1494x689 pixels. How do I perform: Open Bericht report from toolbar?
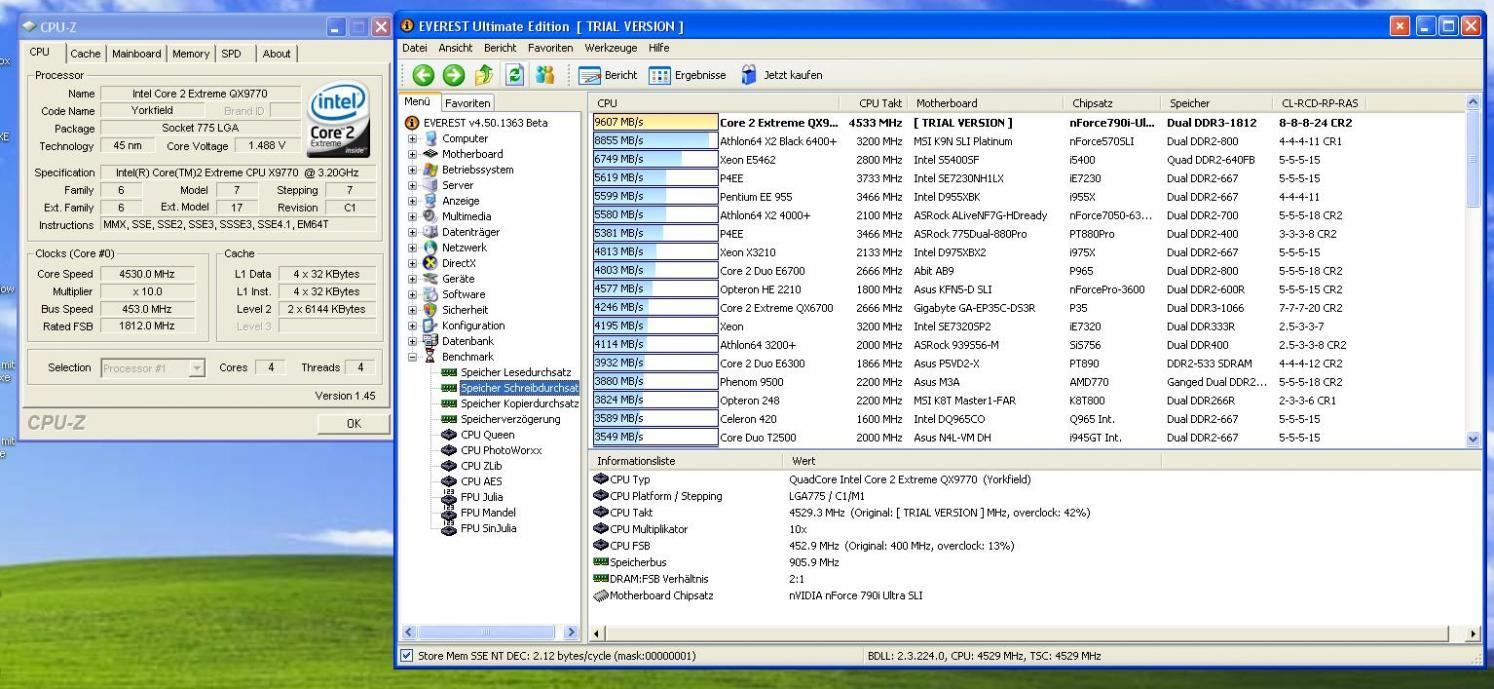pos(608,75)
